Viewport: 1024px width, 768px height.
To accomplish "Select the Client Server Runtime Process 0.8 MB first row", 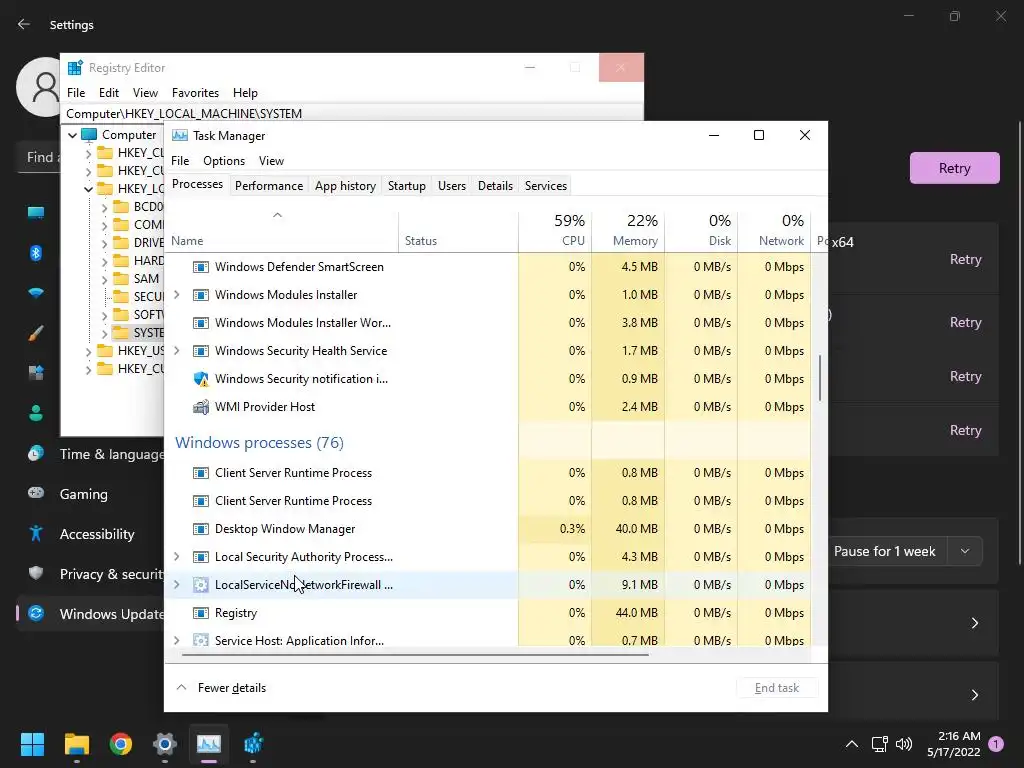I will pyautogui.click(x=488, y=473).
